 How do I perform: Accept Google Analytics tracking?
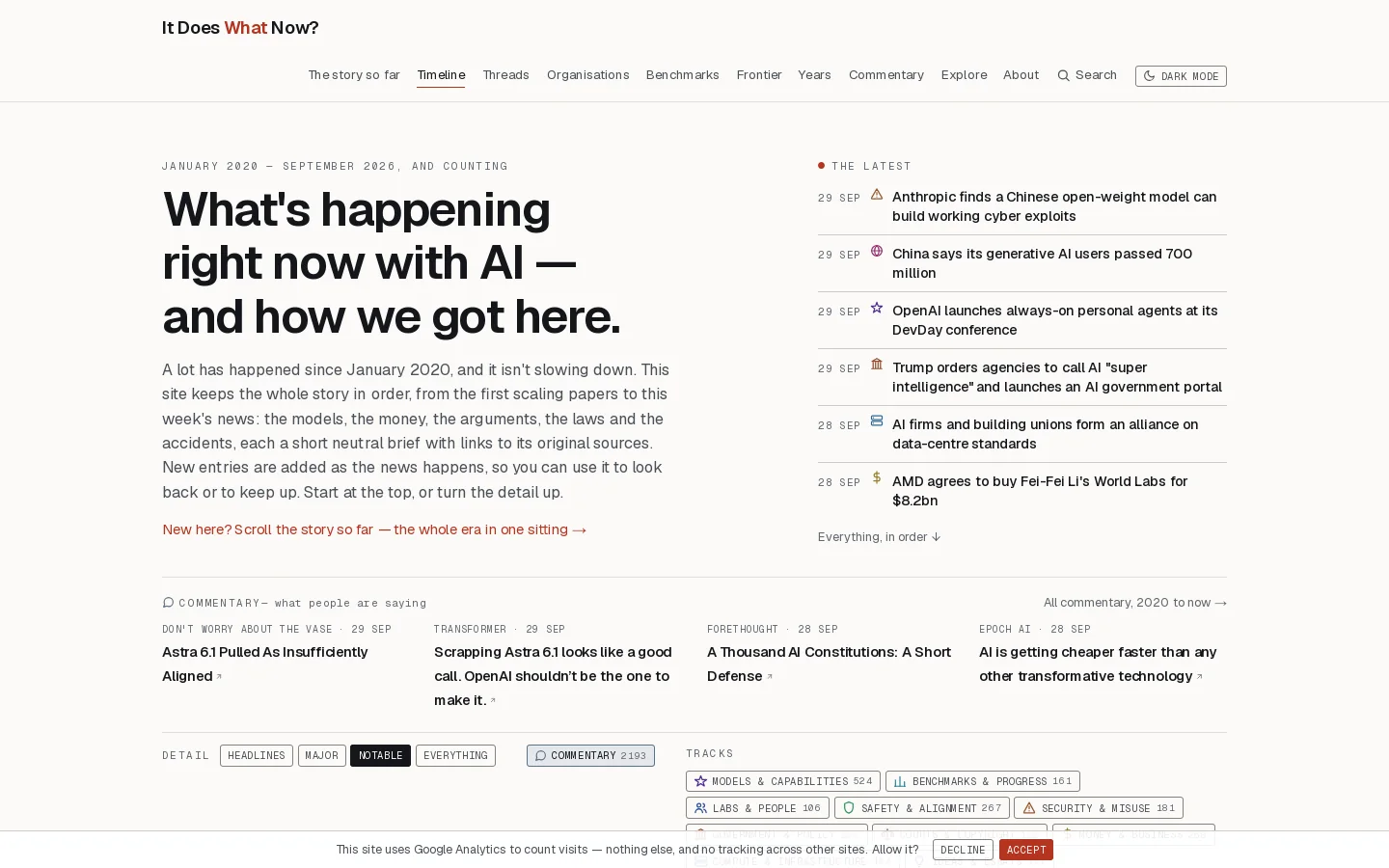[1026, 850]
